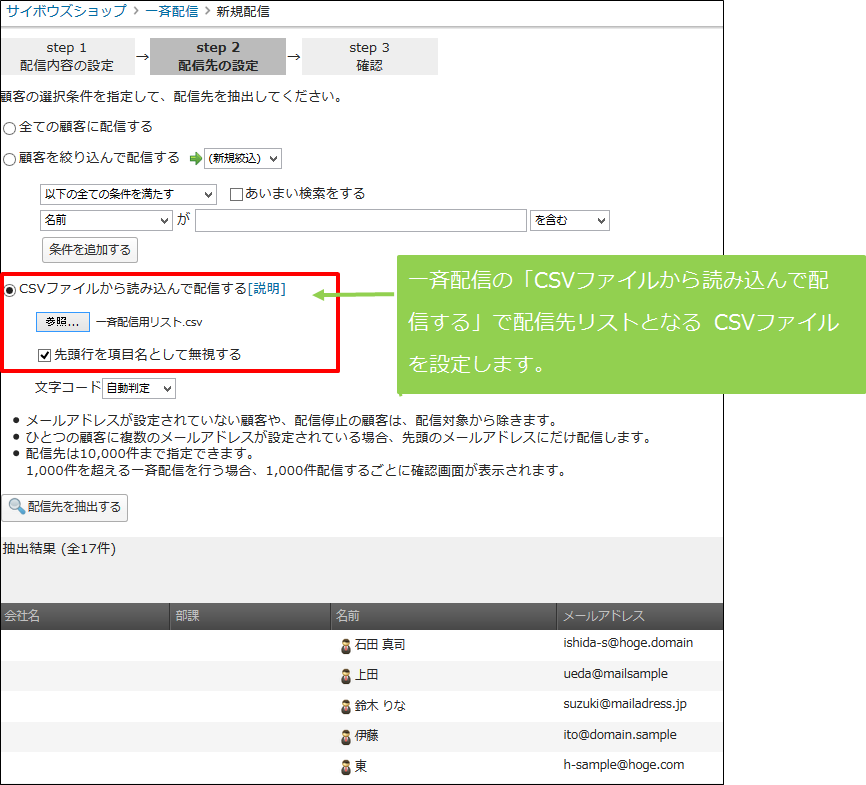The height and width of the screenshot is (785, 866).
Task: Click the name 石田 真司 in results
Action: [x=380, y=645]
